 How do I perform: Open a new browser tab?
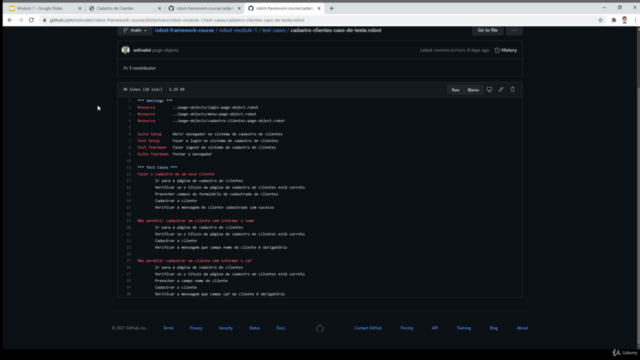pos(331,8)
